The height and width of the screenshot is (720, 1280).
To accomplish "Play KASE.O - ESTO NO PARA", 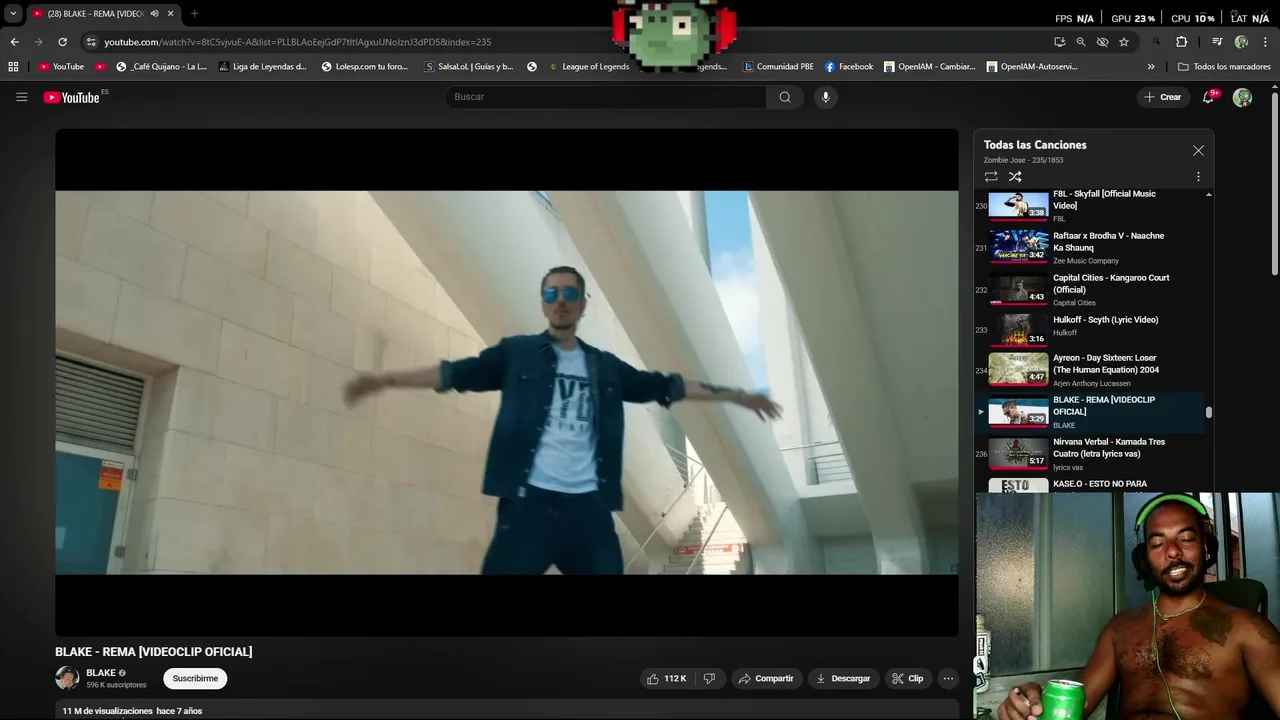I will click(1089, 485).
